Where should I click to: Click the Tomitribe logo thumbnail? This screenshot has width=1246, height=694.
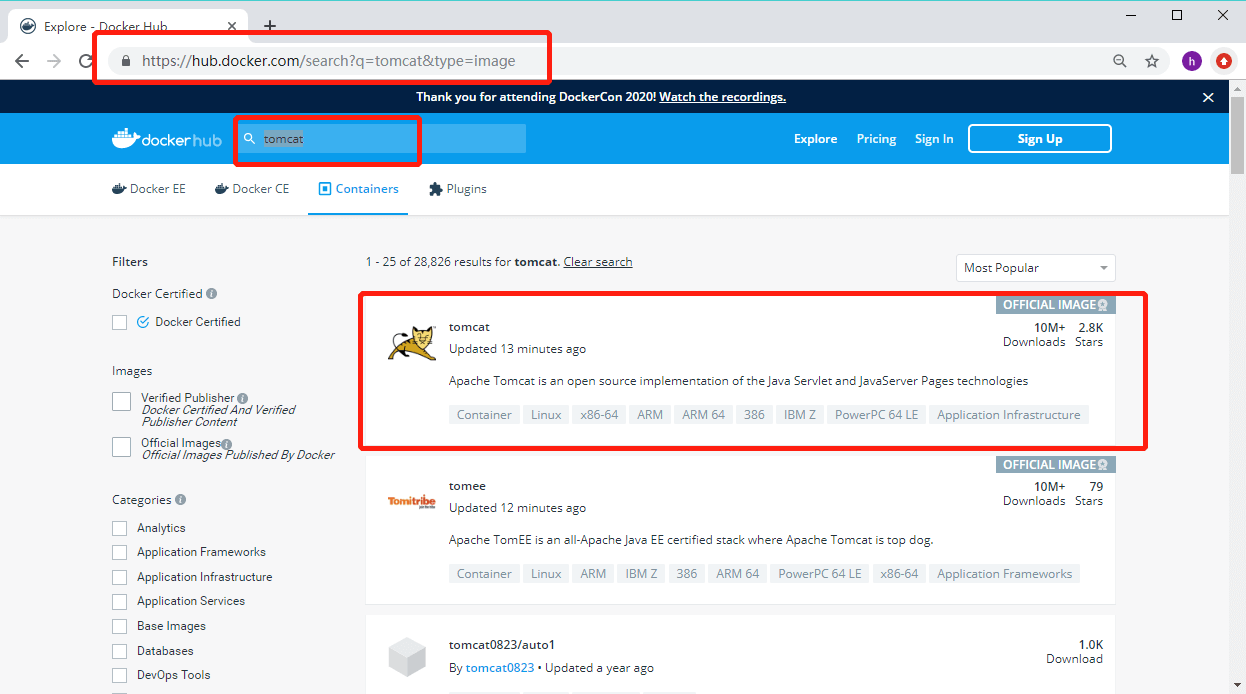[412, 502]
